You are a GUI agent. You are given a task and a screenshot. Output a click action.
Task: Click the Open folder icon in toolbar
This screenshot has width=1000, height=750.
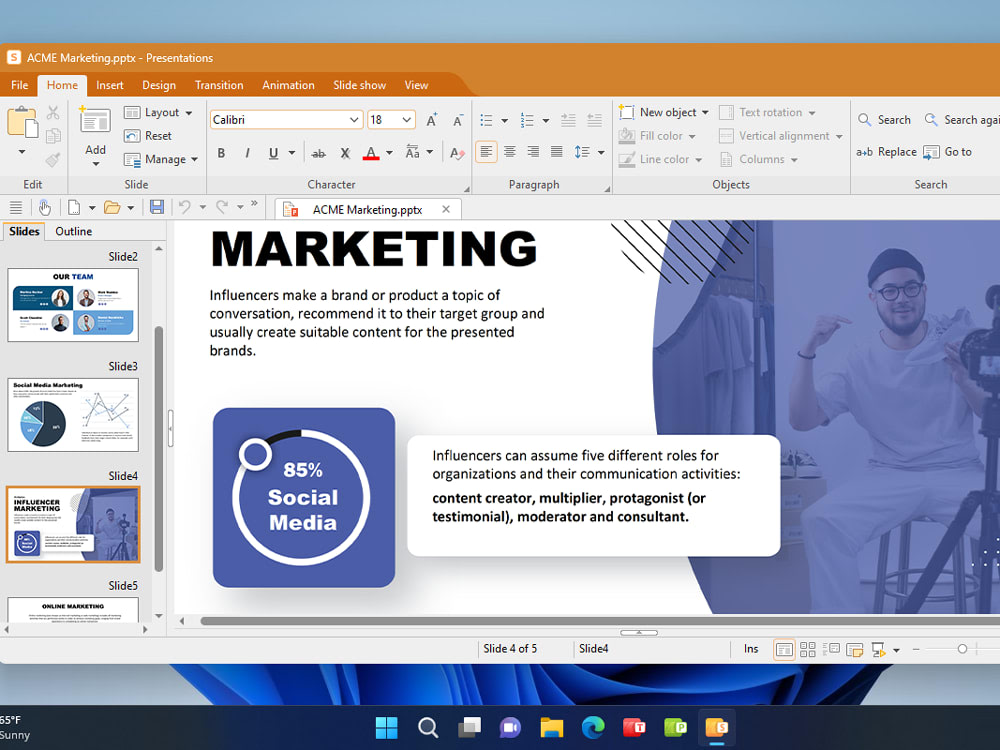pos(112,207)
